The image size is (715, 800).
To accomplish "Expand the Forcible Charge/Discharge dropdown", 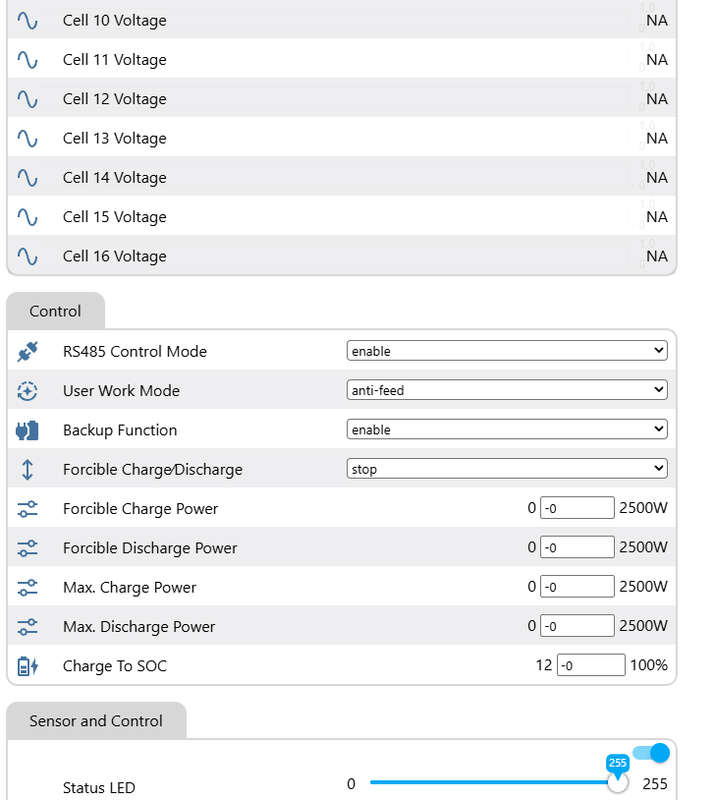I will (506, 469).
